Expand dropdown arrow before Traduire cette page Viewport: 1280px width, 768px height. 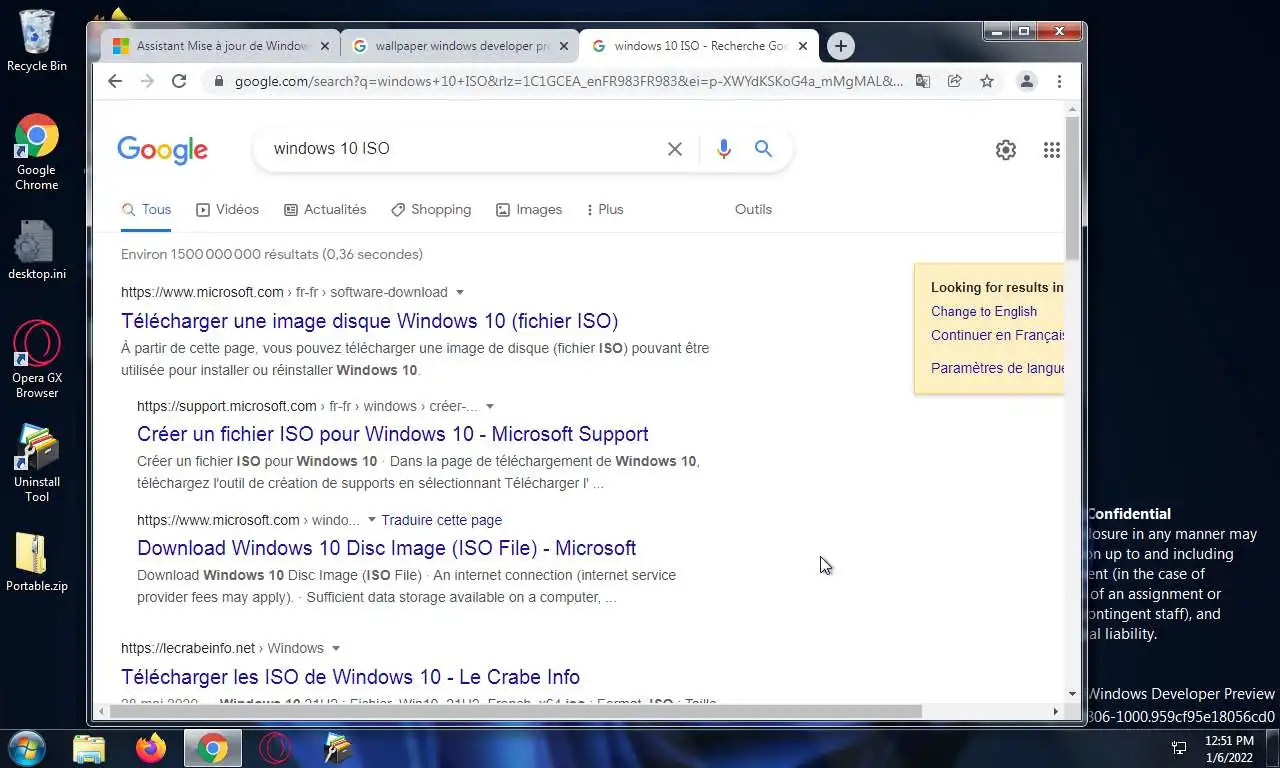pyautogui.click(x=372, y=520)
